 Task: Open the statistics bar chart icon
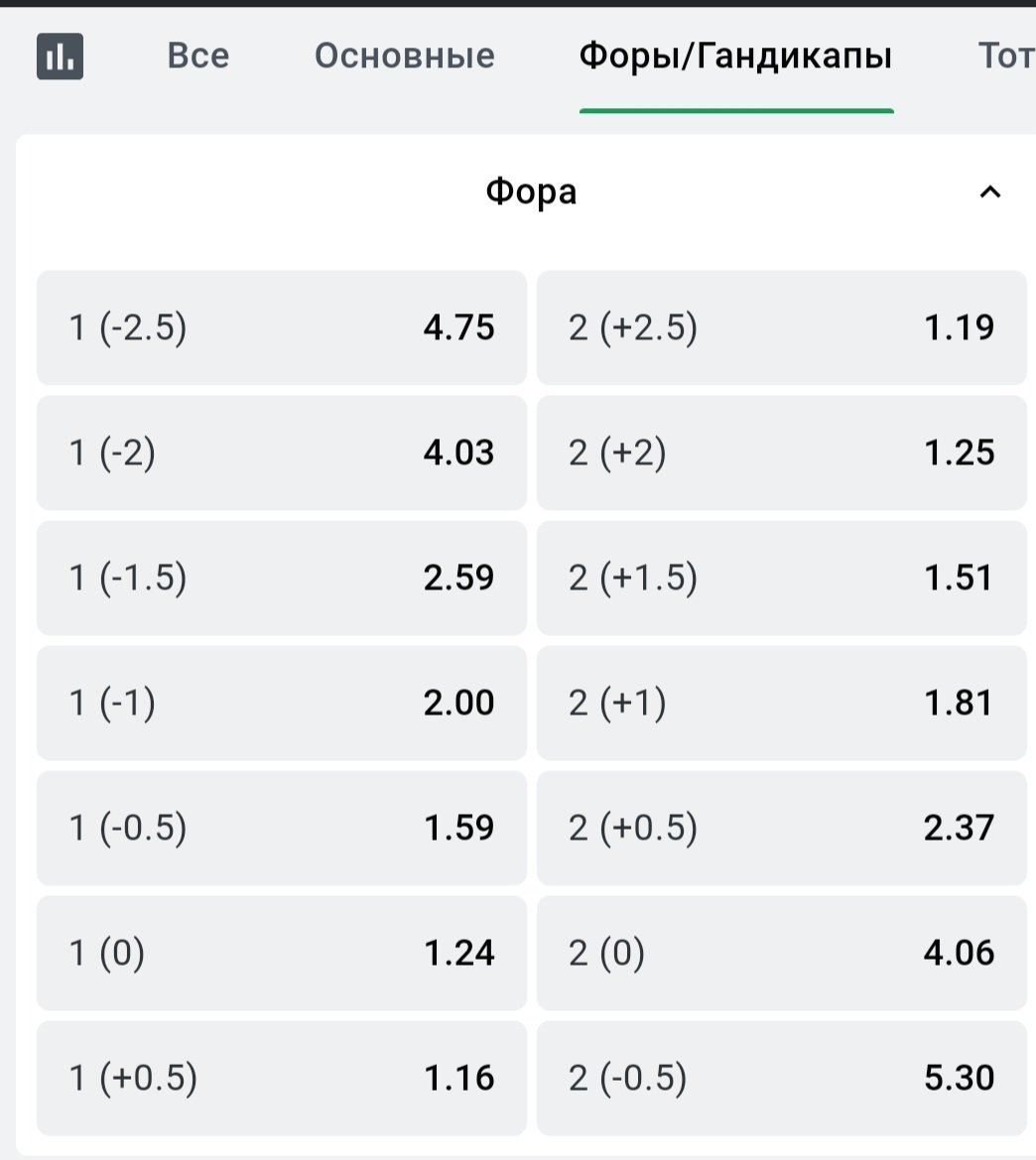[x=61, y=57]
